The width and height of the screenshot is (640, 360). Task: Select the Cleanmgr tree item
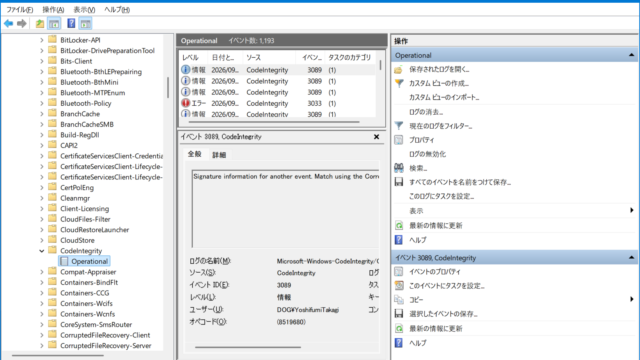click(x=75, y=198)
